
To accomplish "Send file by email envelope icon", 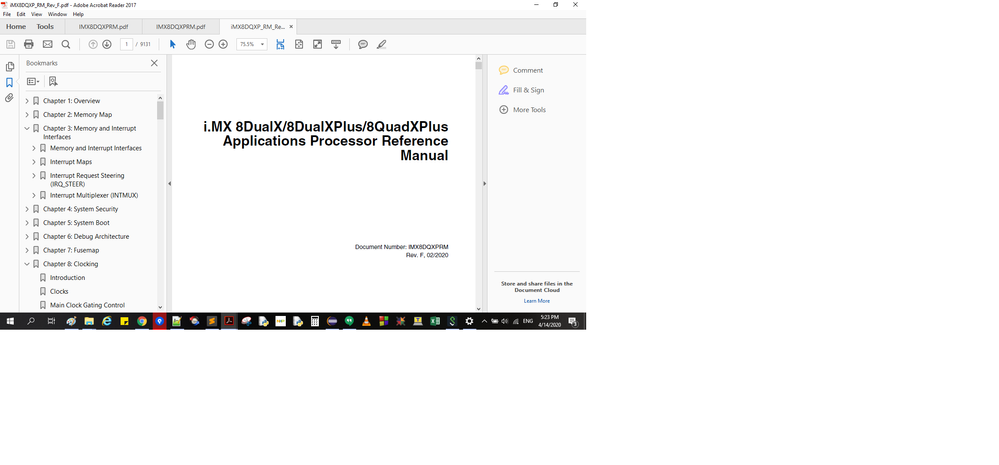I will (x=47, y=44).
